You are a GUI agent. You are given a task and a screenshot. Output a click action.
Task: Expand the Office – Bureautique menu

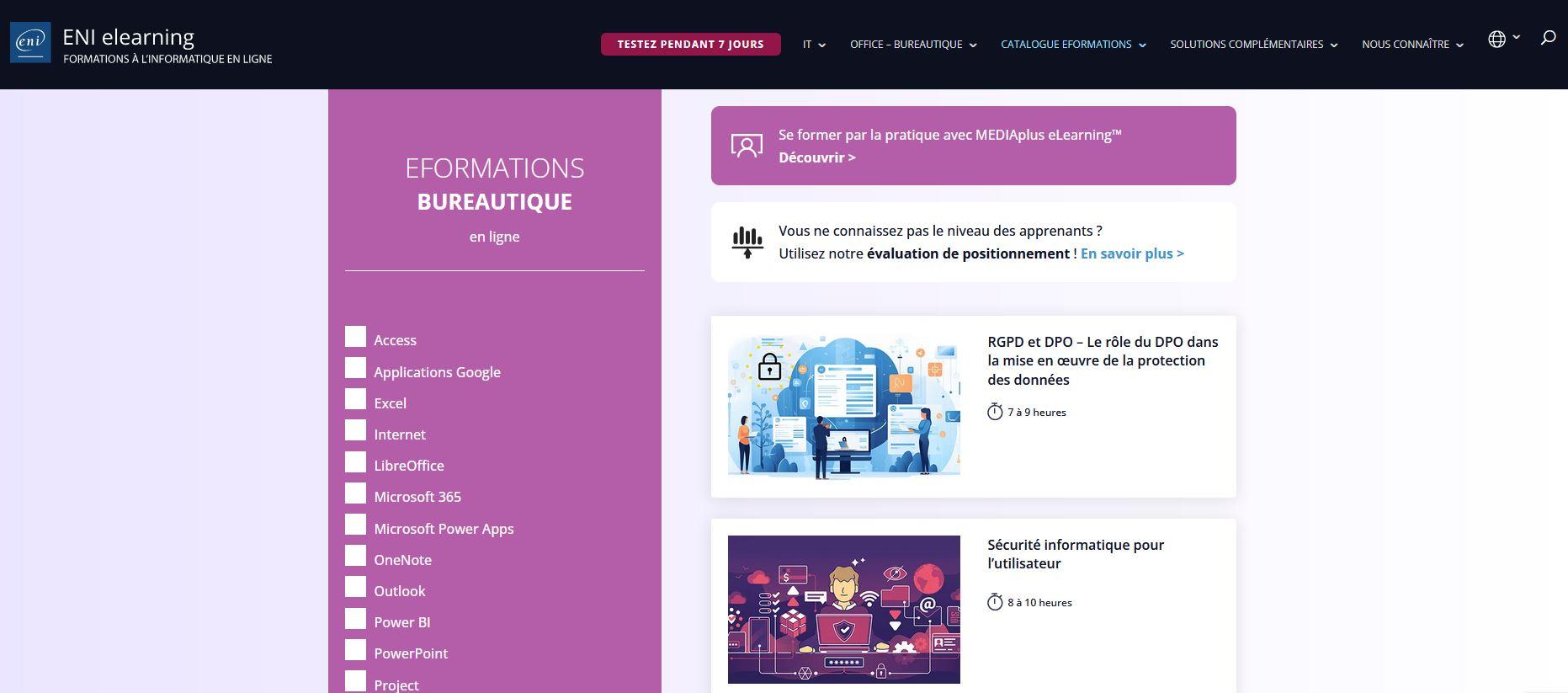point(913,45)
